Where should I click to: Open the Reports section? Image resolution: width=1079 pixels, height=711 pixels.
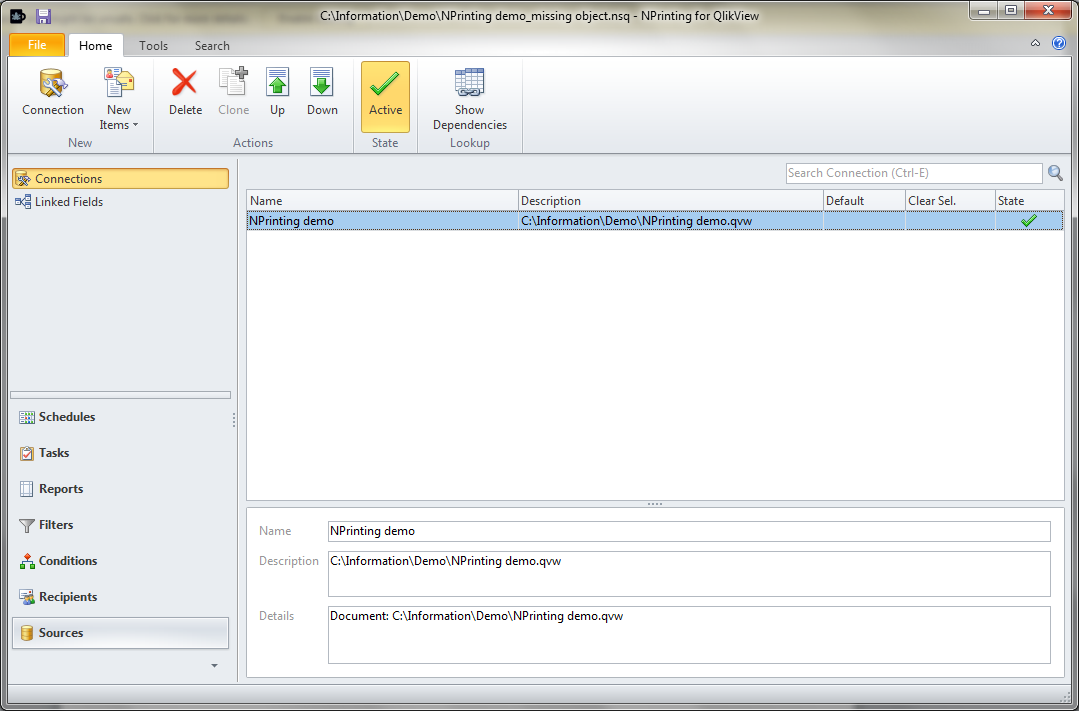coord(120,489)
